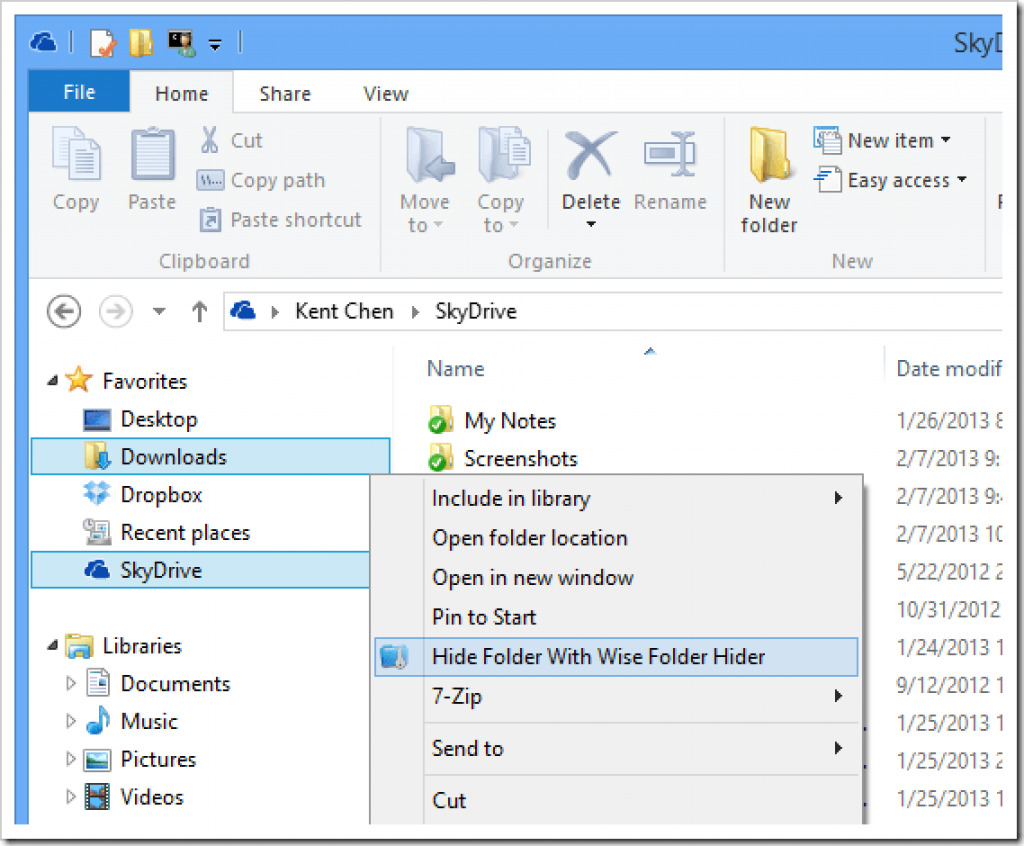1024x846 pixels.
Task: Switch to the Share ribbon tab
Action: (x=285, y=93)
